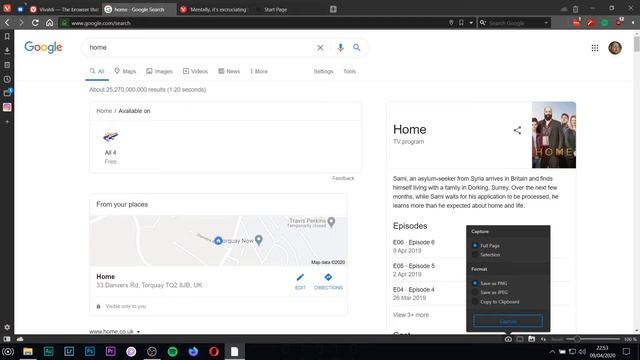Click the Capture button
Screen dimensions: 640x360
508,321
